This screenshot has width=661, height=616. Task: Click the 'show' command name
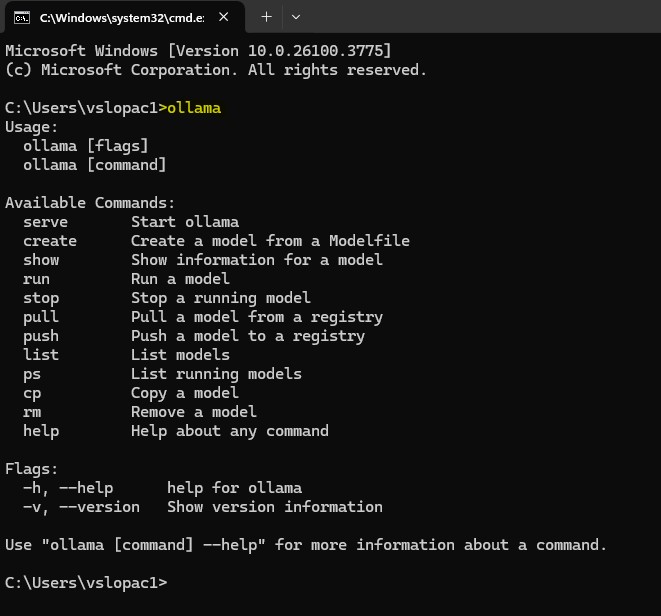(x=41, y=260)
